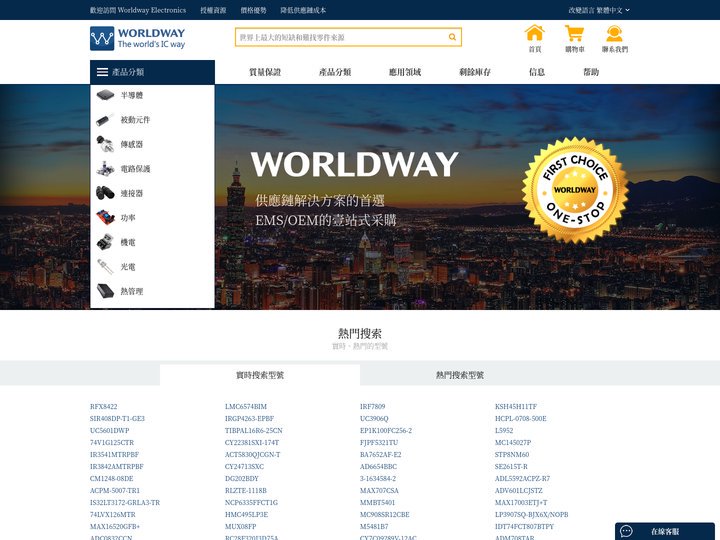This screenshot has width=720, height=540.
Task: Open part number UC3906Q
Action: [374, 418]
